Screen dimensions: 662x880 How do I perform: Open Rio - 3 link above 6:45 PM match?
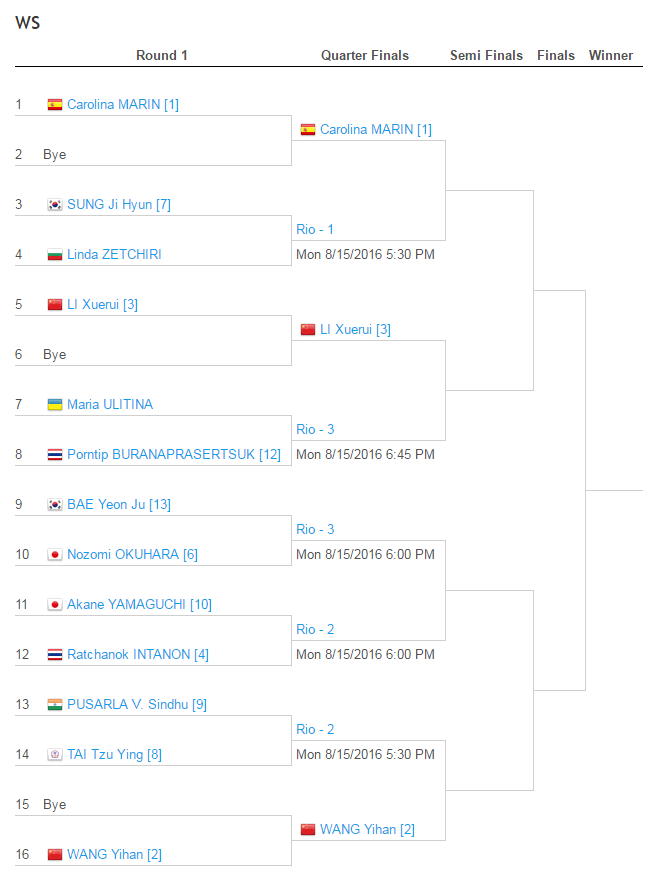pyautogui.click(x=315, y=429)
